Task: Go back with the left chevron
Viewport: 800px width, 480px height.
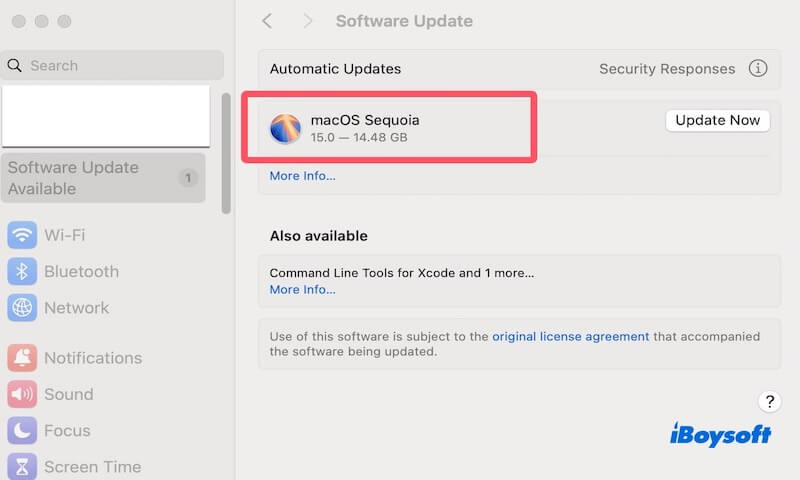Action: [x=267, y=21]
